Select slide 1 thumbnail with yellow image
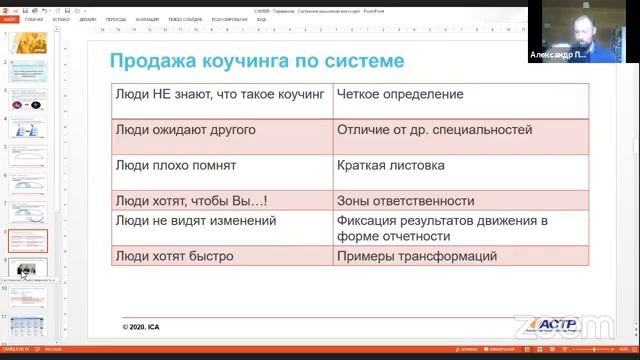 click(28, 43)
